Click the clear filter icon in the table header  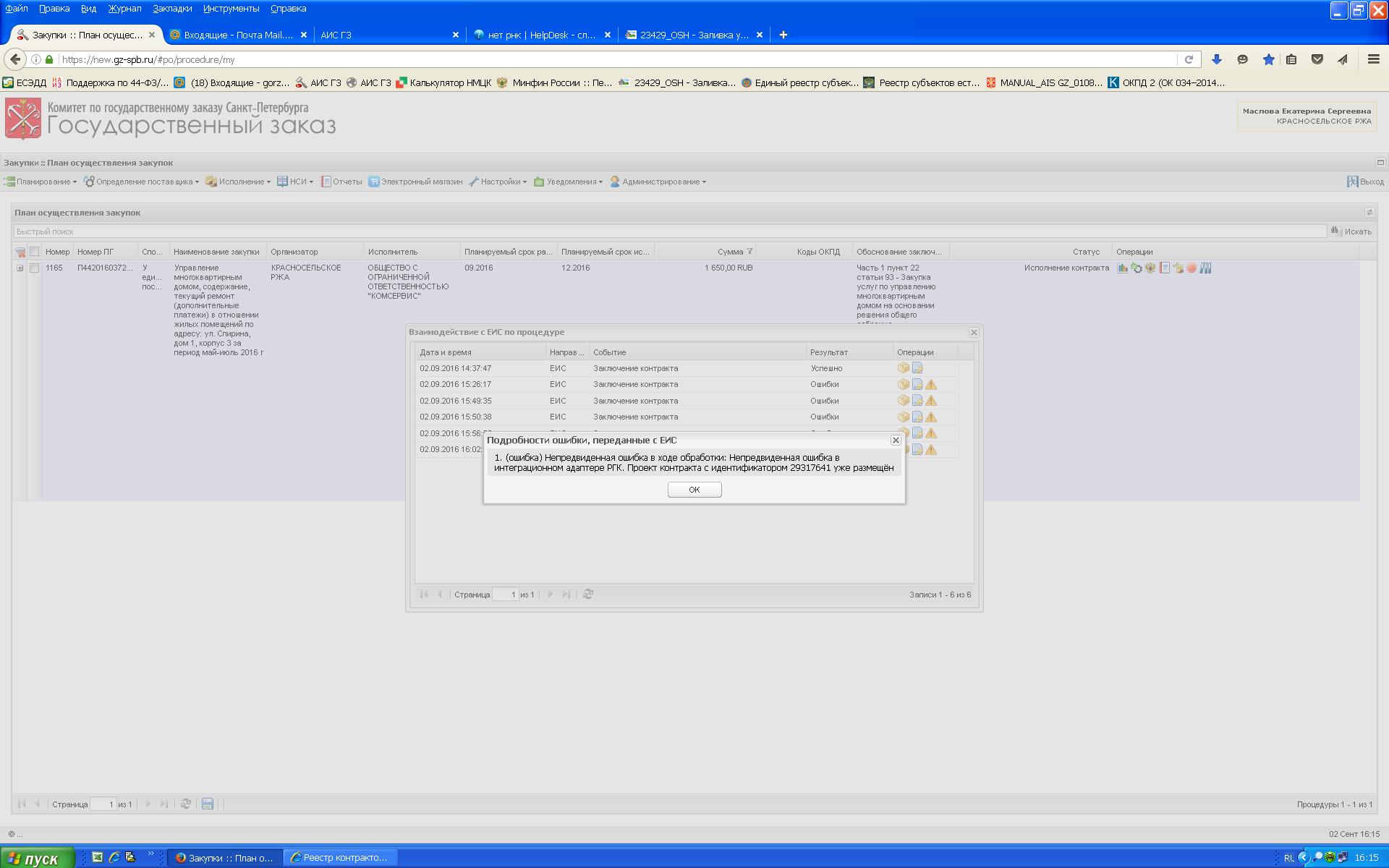[x=20, y=252]
